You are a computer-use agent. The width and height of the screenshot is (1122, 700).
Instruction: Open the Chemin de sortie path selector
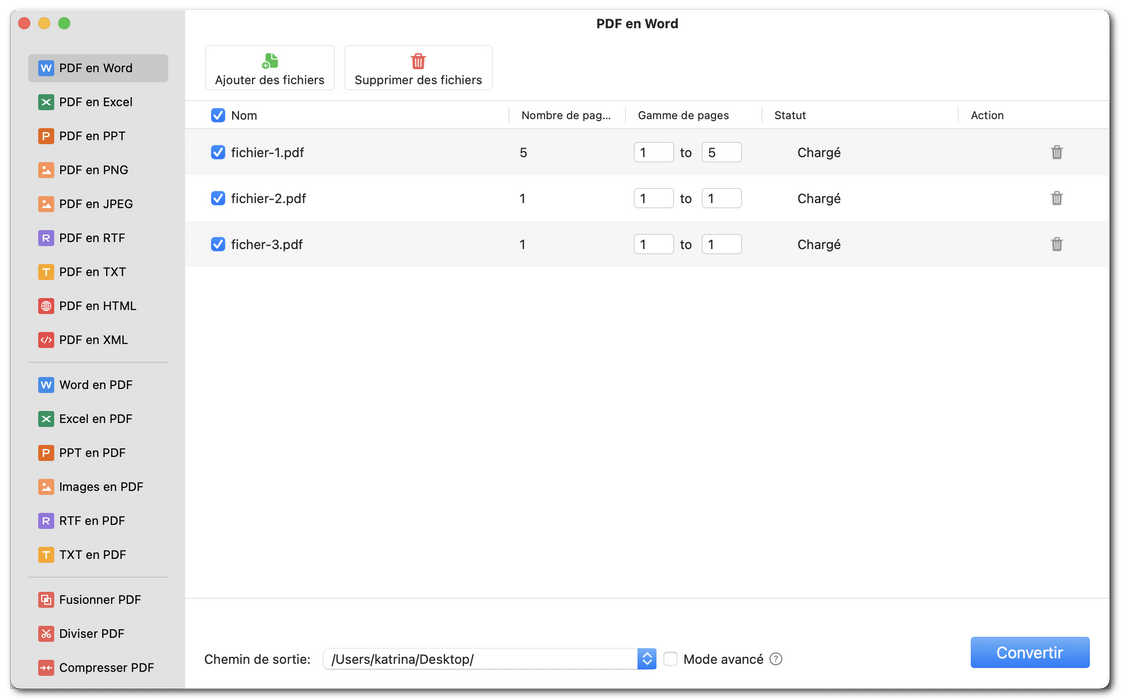pyautogui.click(x=647, y=659)
